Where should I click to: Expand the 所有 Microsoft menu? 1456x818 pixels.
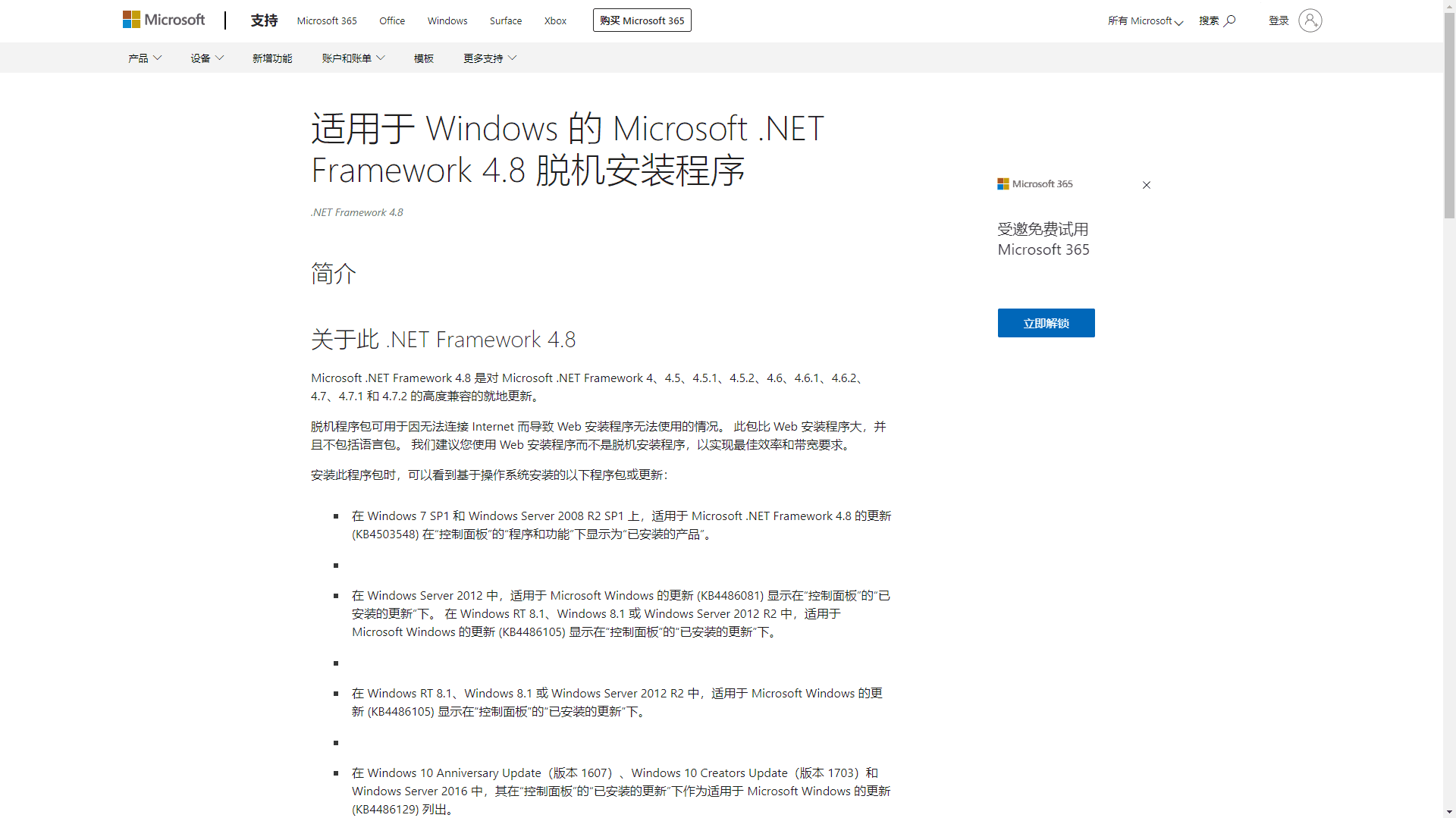pos(1145,21)
